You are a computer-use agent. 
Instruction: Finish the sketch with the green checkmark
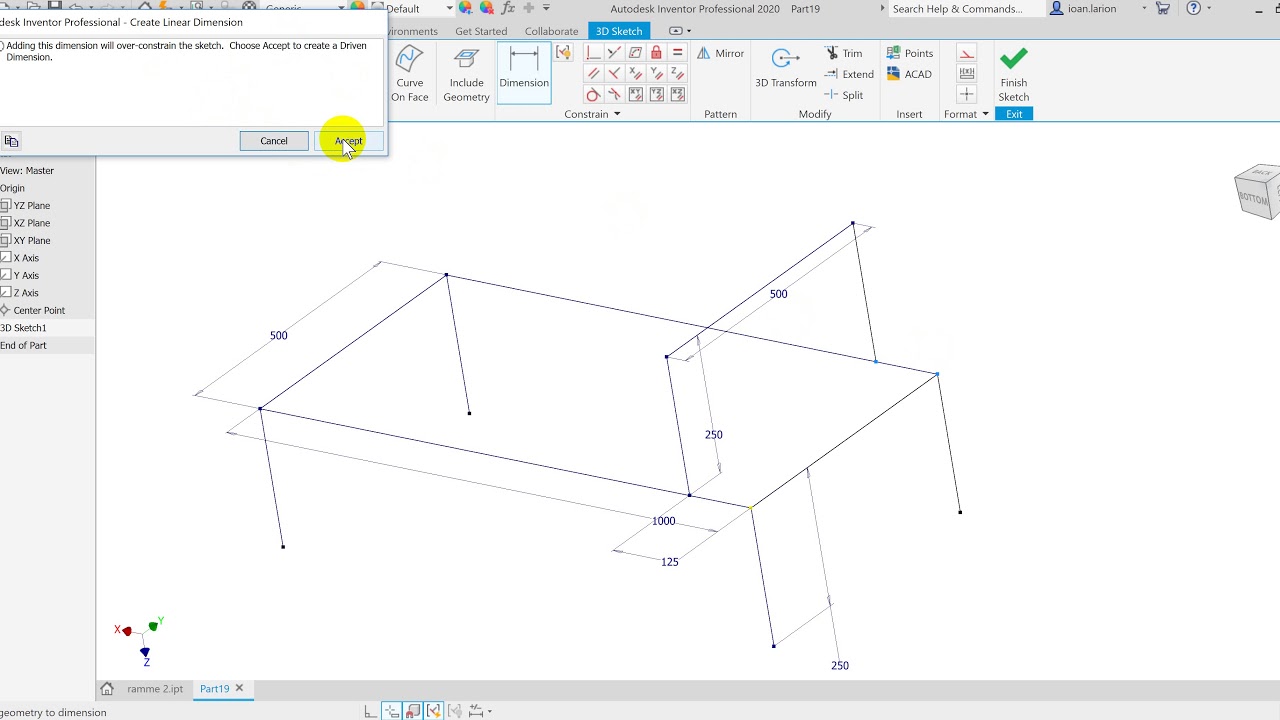(1013, 74)
